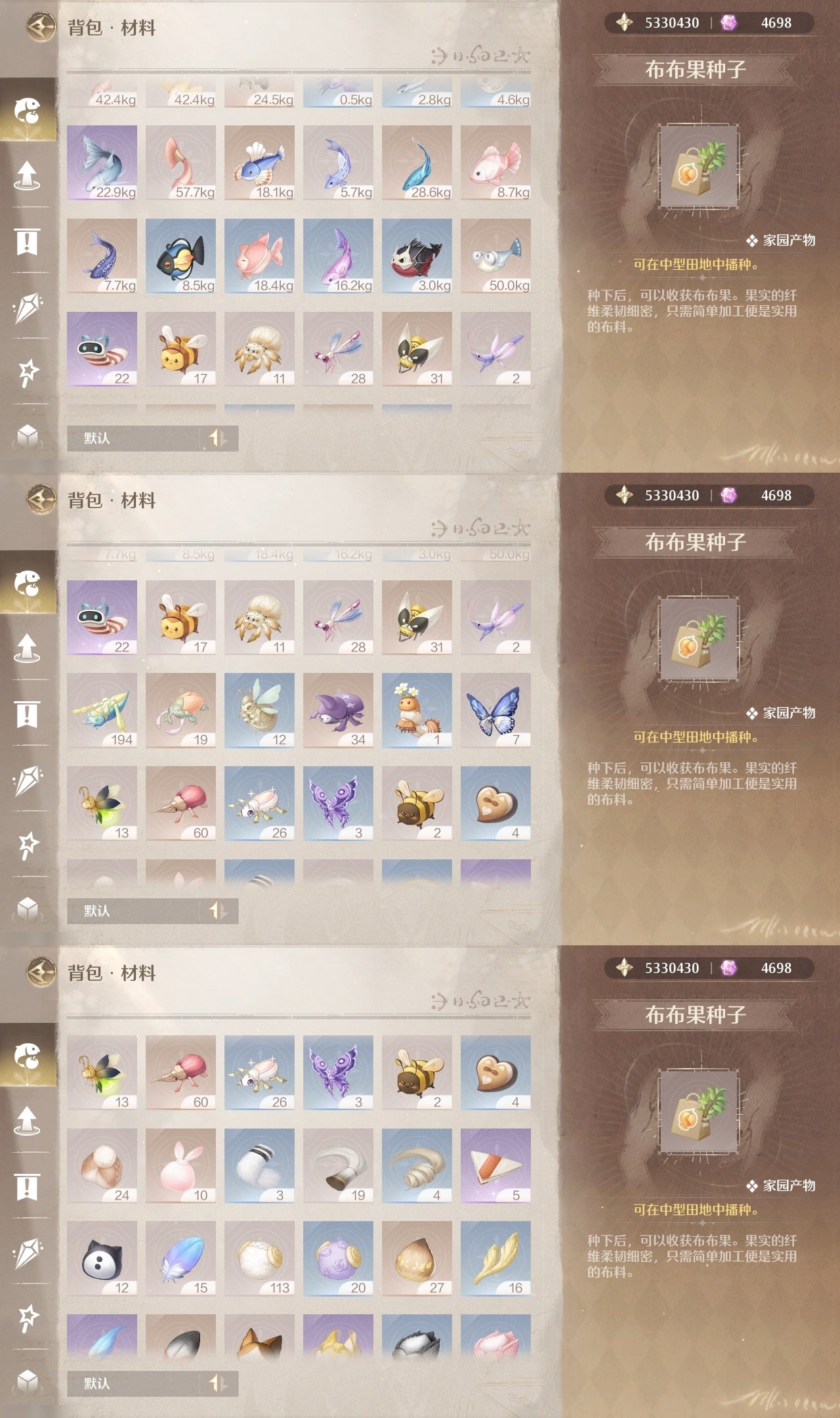Screen dimensions: 840x1418
Task: Open the 默认 sort dropdown in the top panel
Action: click(x=134, y=438)
